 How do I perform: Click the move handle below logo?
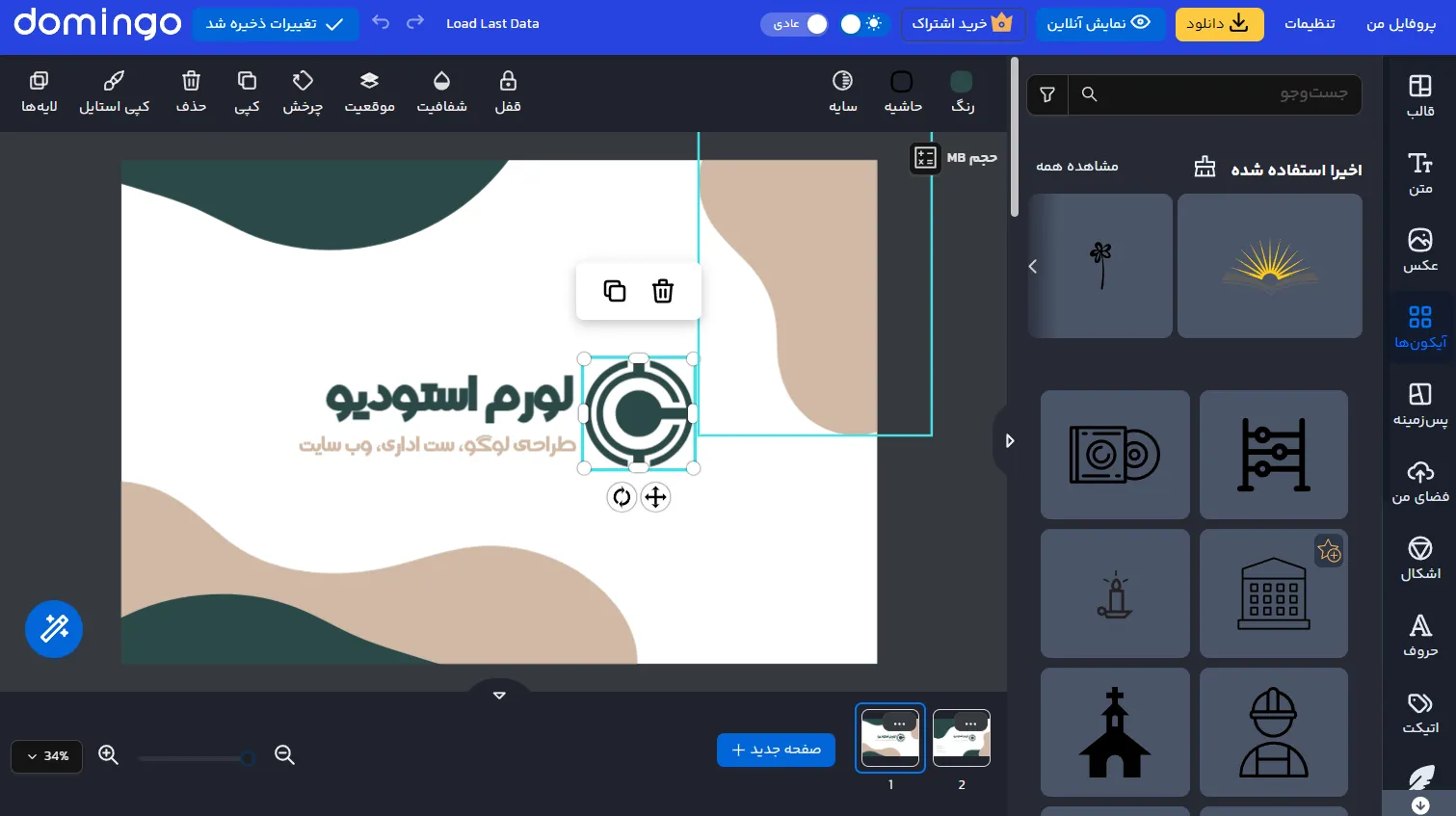(655, 497)
